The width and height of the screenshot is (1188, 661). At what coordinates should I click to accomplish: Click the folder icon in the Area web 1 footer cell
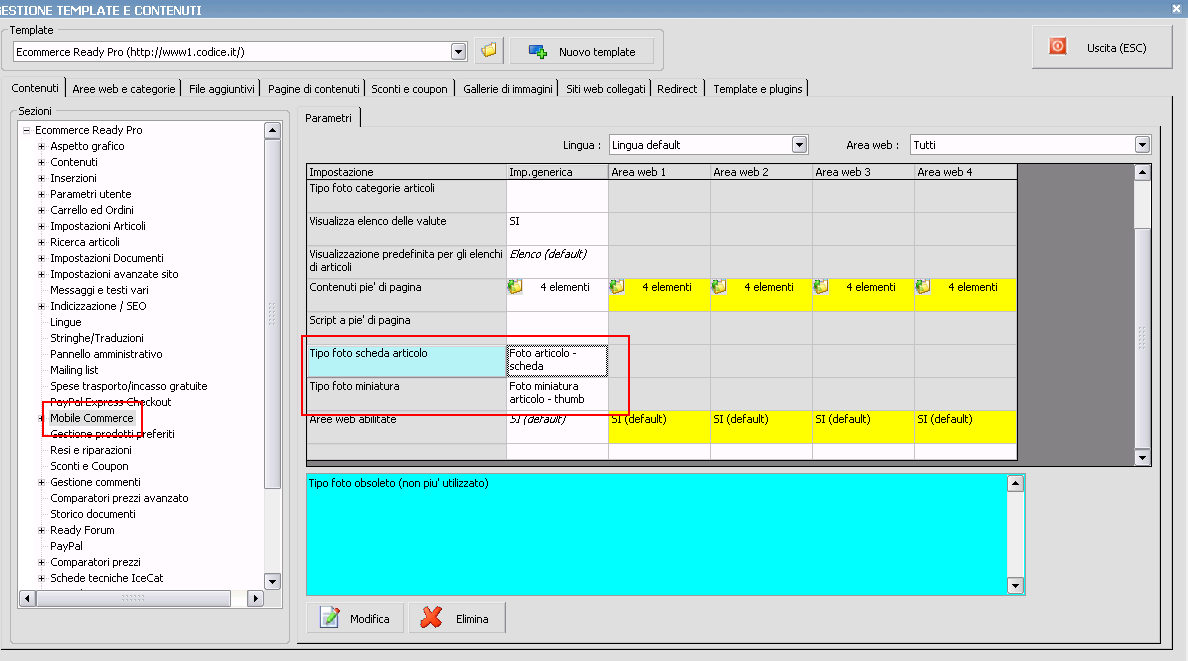(x=618, y=288)
